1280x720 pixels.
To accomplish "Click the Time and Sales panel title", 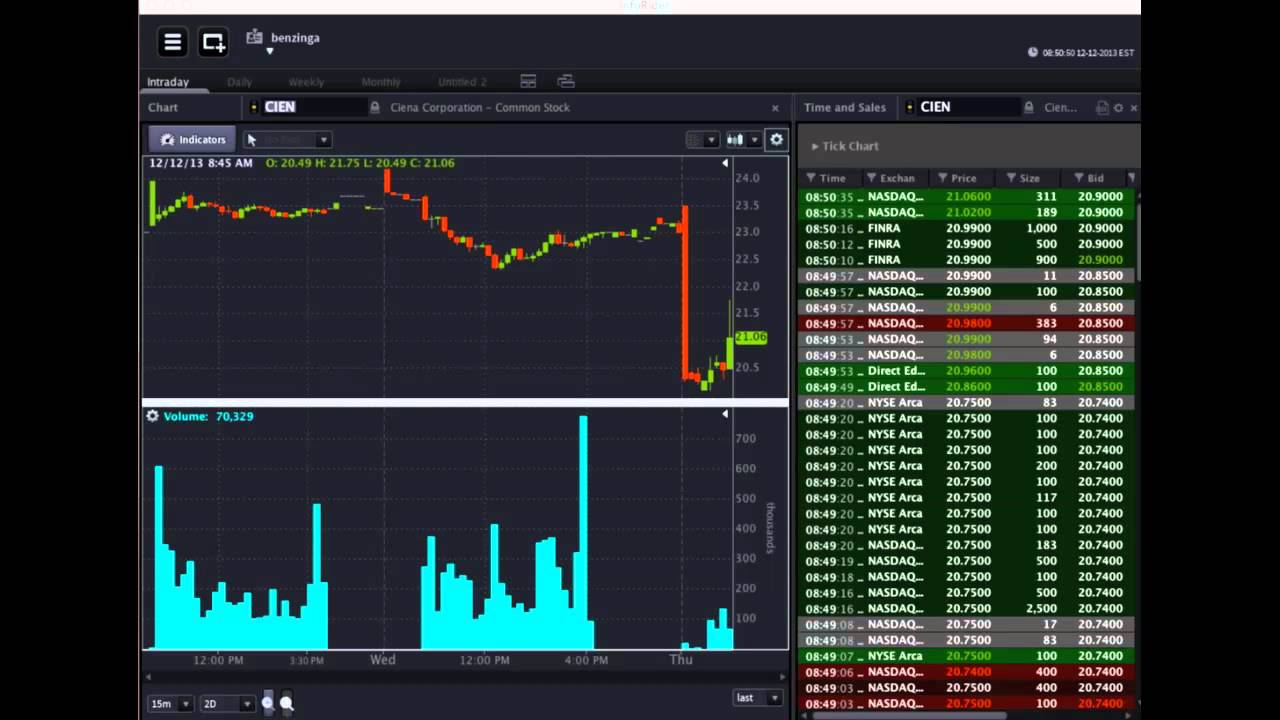I will coord(845,107).
